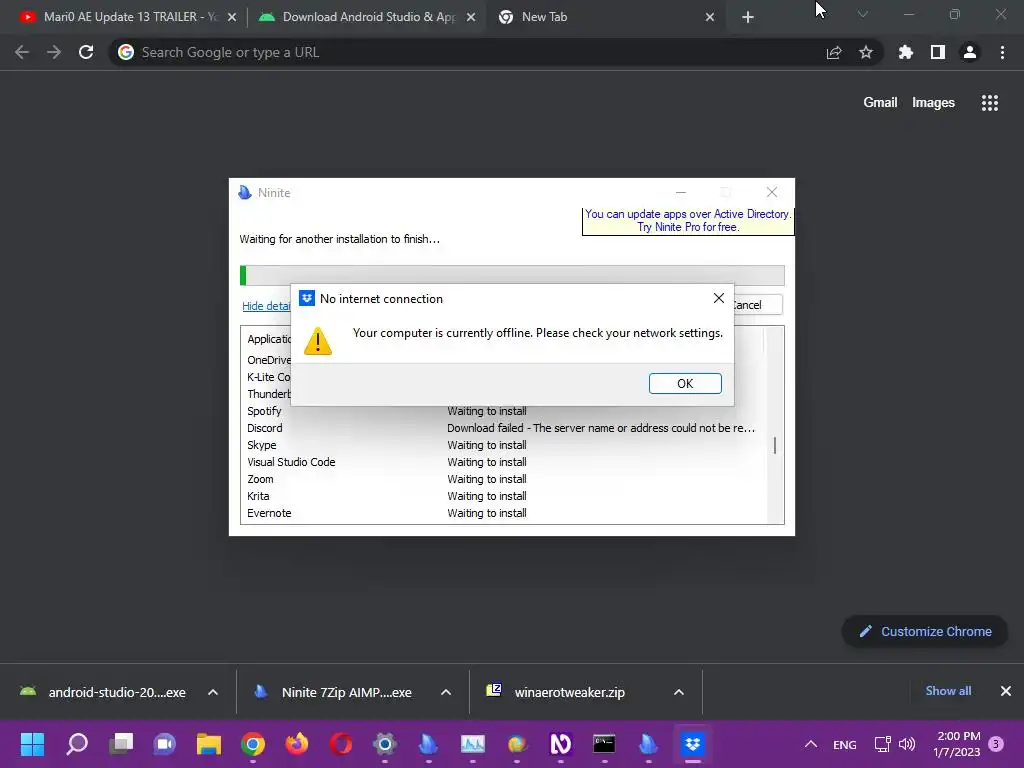
Task: Close the downloads bar
Action: (x=1006, y=691)
